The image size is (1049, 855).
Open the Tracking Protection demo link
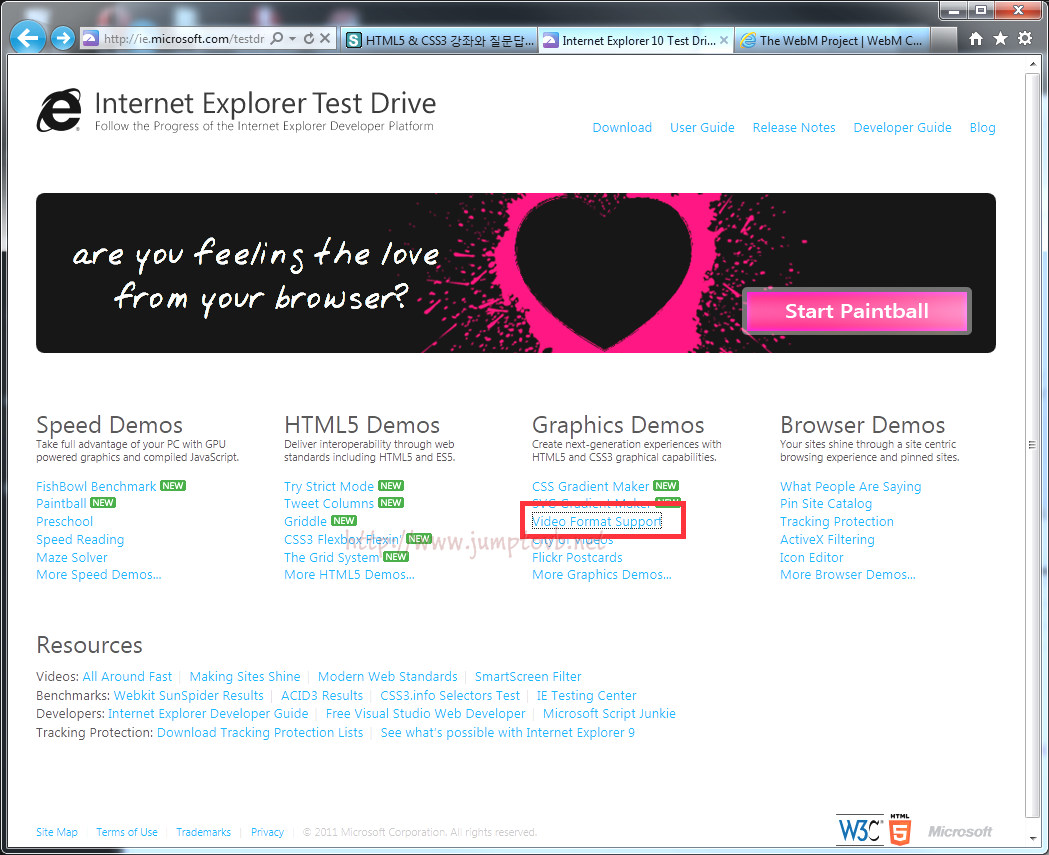836,521
